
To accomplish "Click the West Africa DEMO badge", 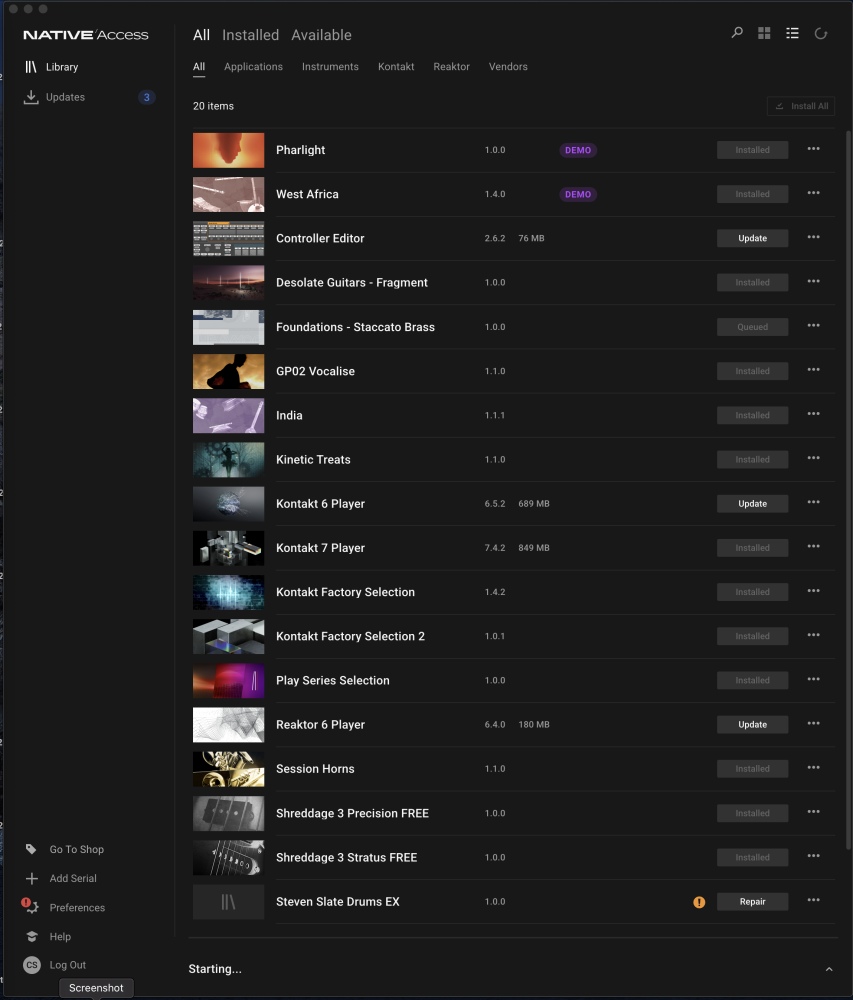I will (578, 195).
